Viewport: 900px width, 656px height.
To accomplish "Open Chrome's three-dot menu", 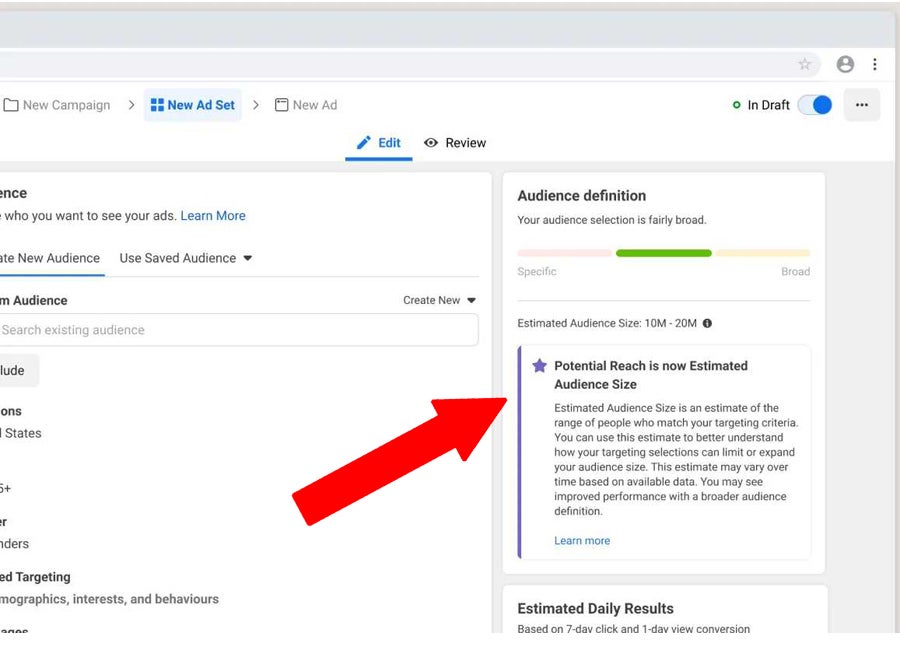I will click(x=875, y=65).
